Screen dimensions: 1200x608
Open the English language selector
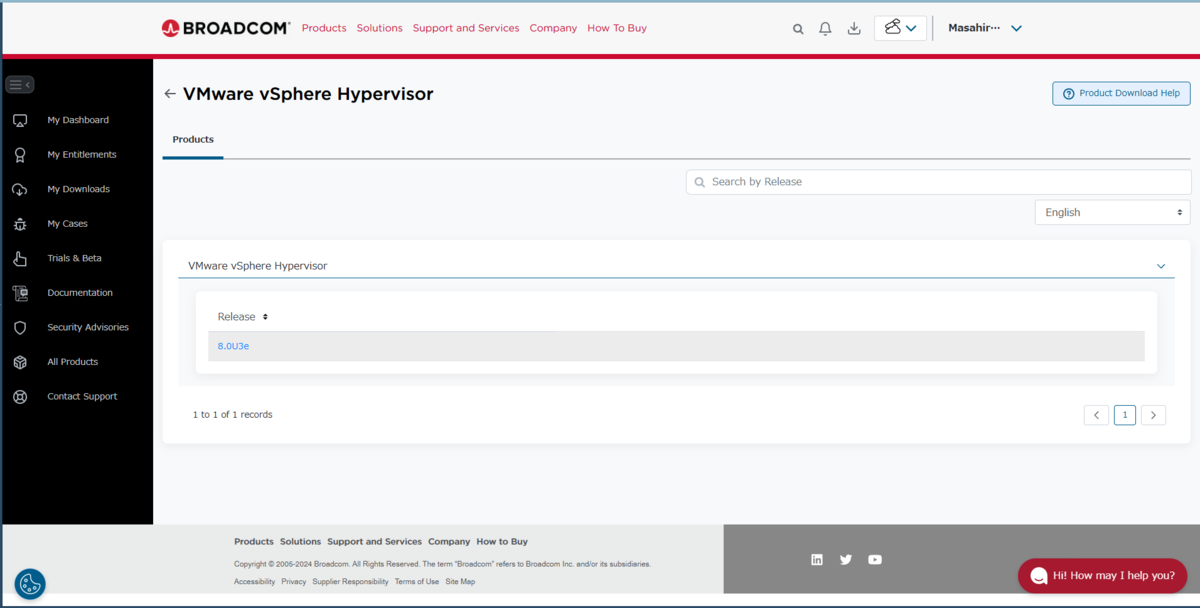click(1112, 212)
